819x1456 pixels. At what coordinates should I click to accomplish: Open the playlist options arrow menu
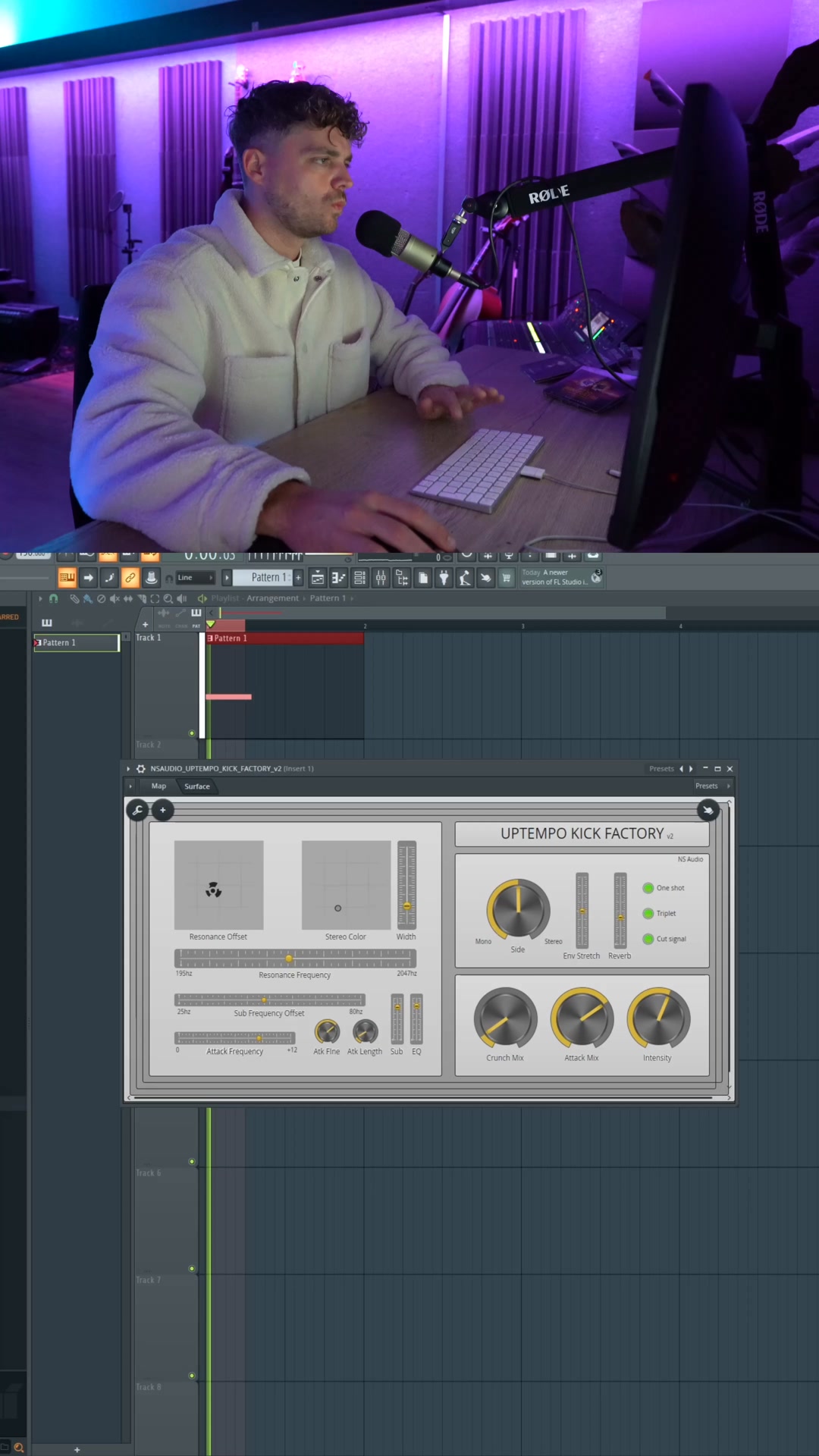[x=40, y=598]
